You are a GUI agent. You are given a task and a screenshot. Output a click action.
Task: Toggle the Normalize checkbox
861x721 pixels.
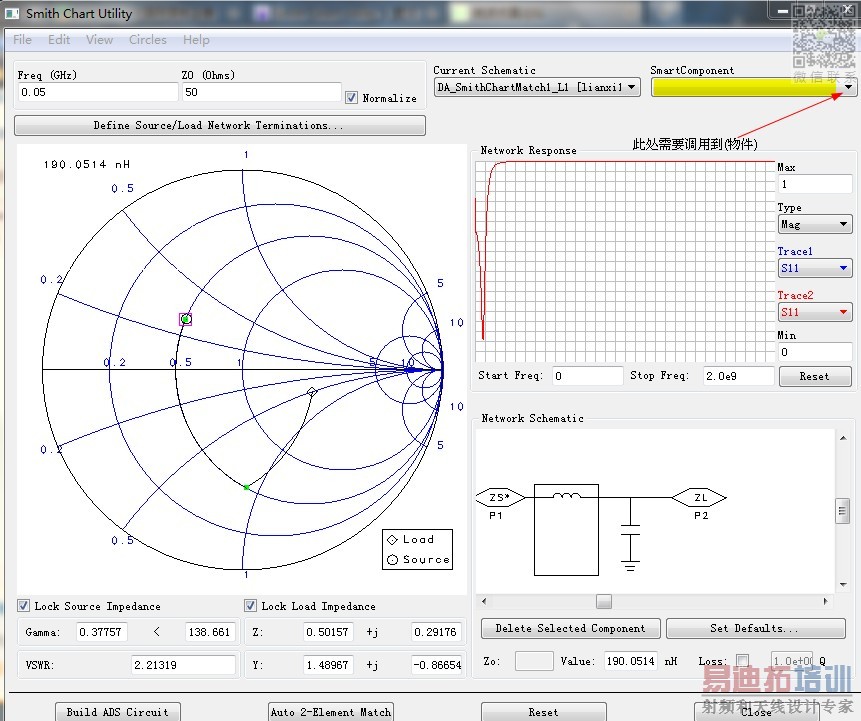[x=351, y=98]
